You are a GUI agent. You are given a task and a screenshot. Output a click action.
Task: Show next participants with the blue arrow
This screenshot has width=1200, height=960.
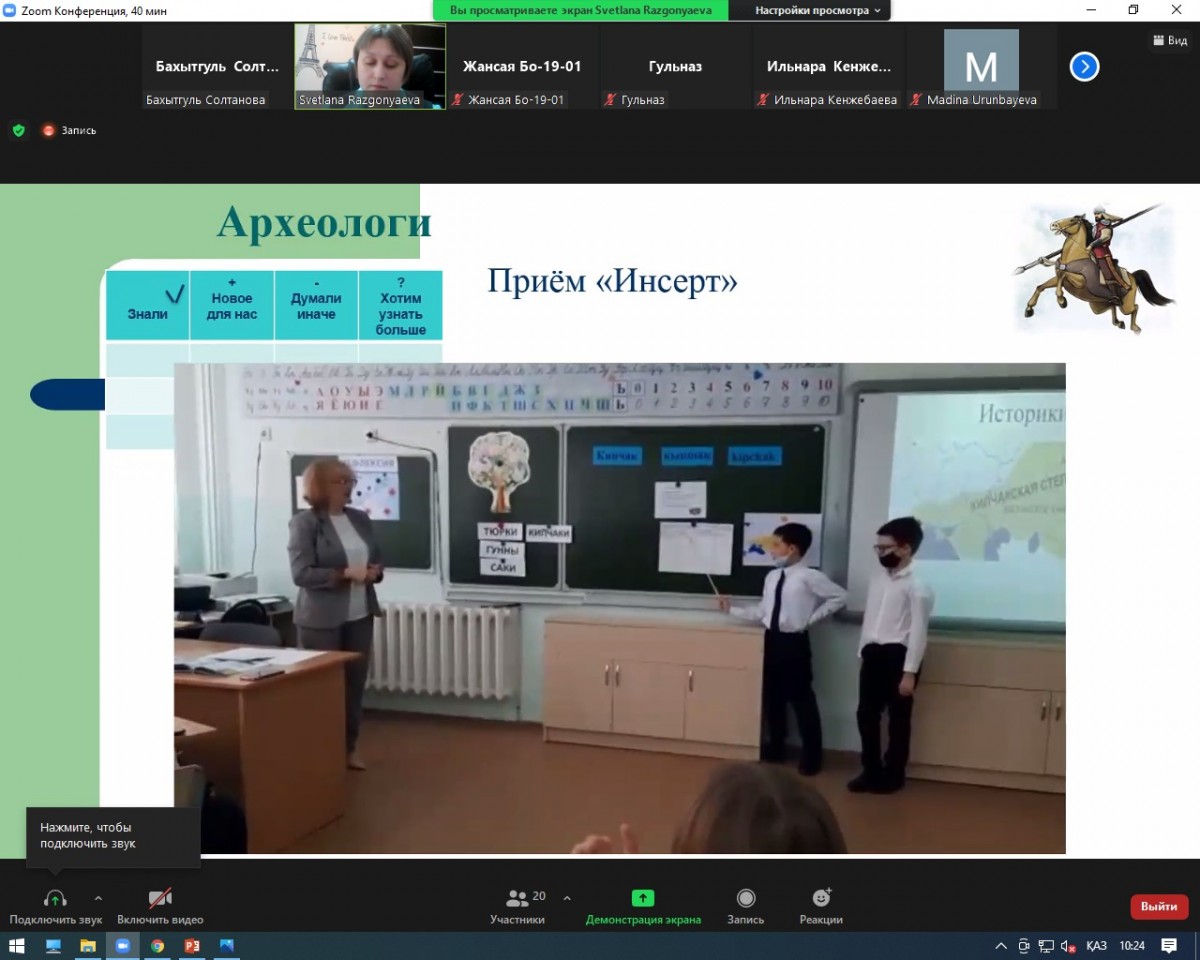pyautogui.click(x=1084, y=67)
